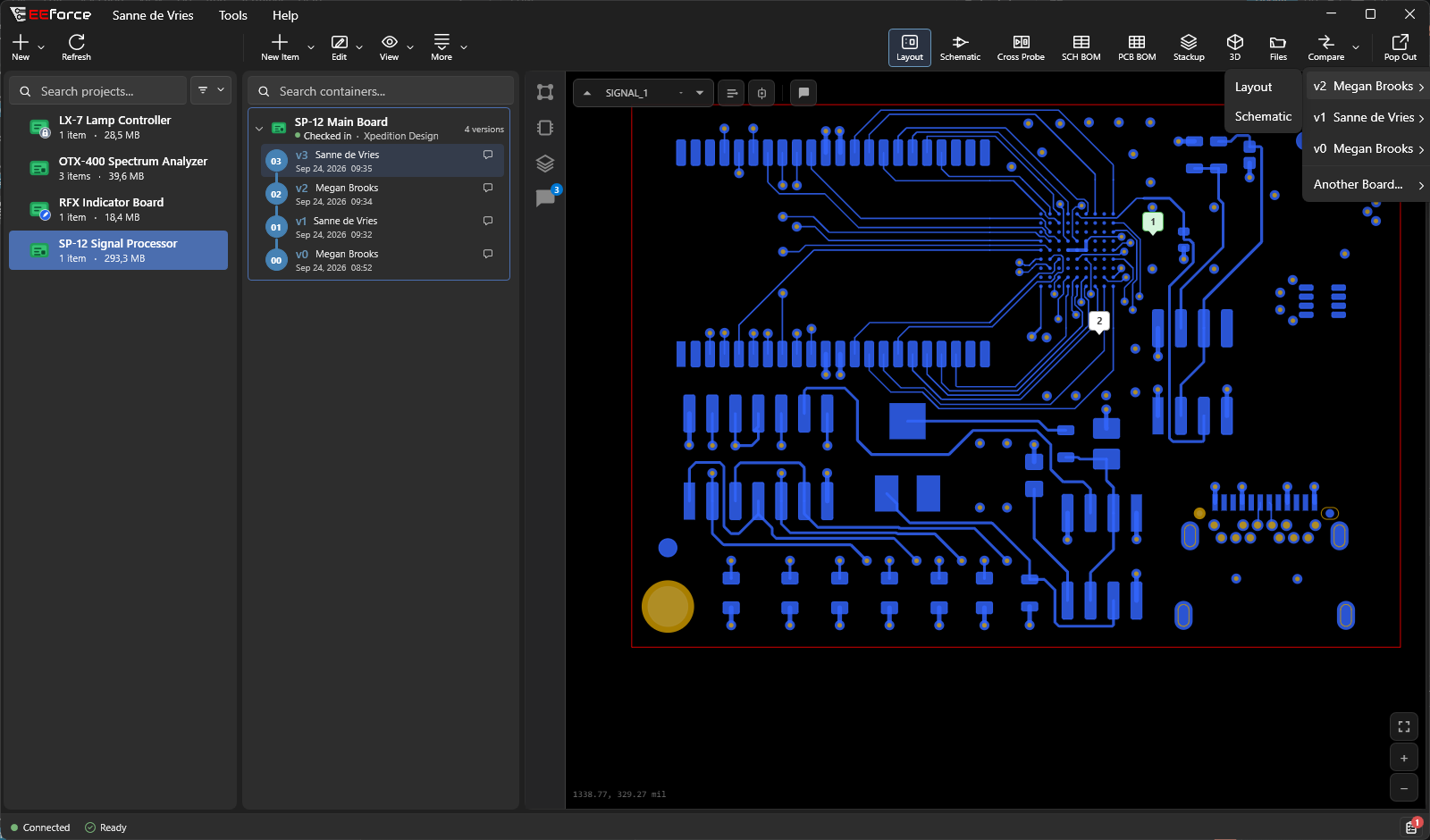
Task: Switch to the 3D view
Action: click(x=1234, y=47)
